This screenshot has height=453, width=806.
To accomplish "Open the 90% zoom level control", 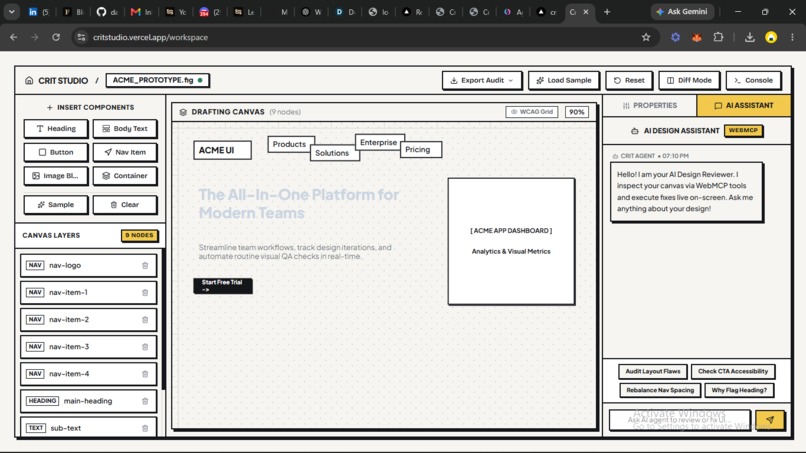I will click(577, 112).
